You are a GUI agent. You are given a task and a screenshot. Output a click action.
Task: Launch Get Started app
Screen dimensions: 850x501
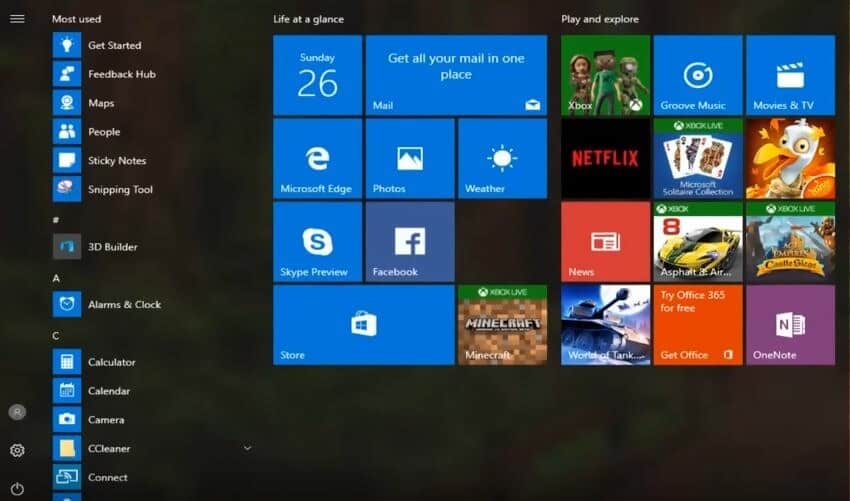pyautogui.click(x=154, y=46)
